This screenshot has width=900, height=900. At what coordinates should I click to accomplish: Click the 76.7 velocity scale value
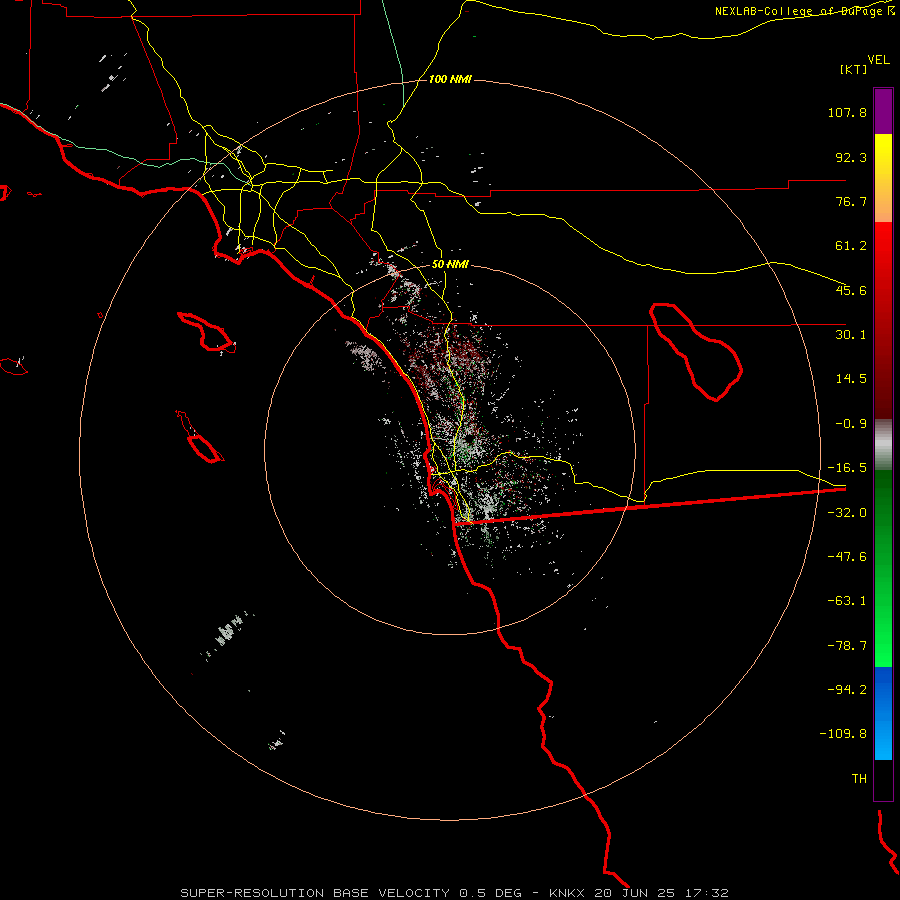851,201
